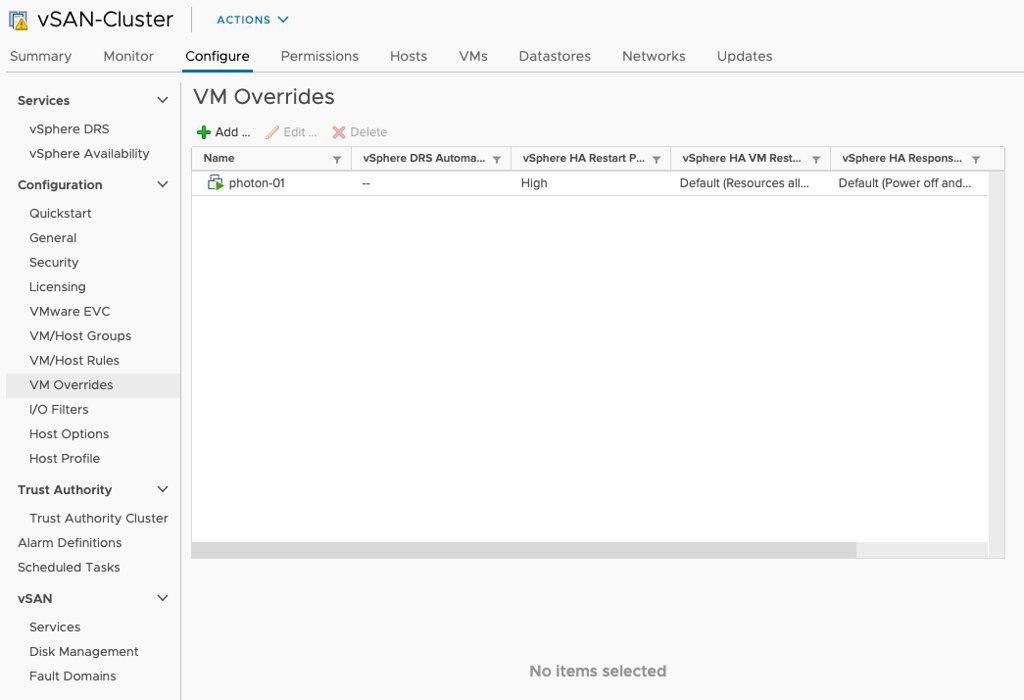Screen dimensions: 1024x700
Task: Filter the vSphere HA Restart Priority column
Action: (x=656, y=159)
